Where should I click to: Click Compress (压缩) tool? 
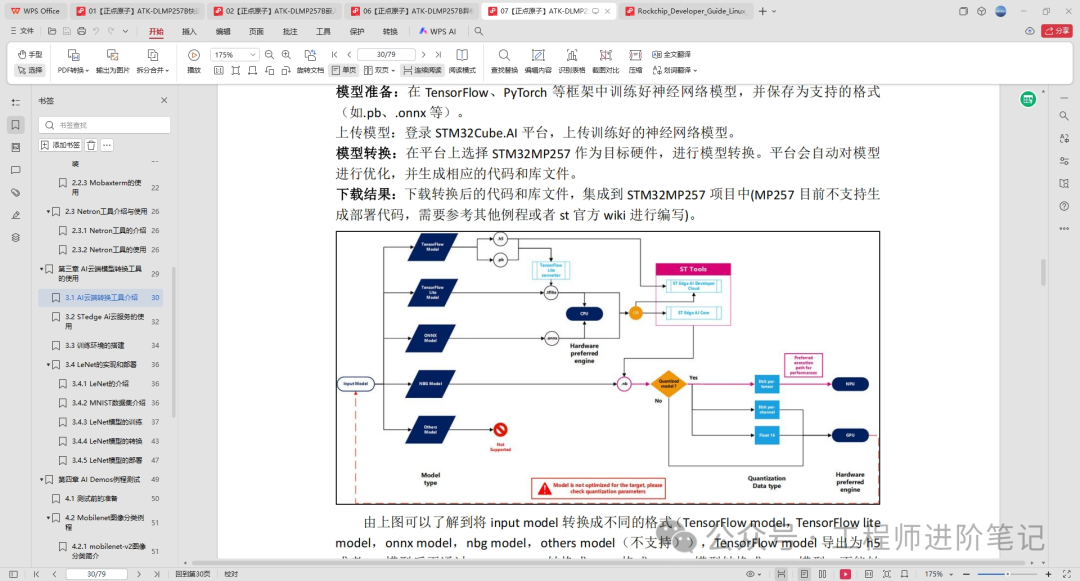(x=635, y=61)
